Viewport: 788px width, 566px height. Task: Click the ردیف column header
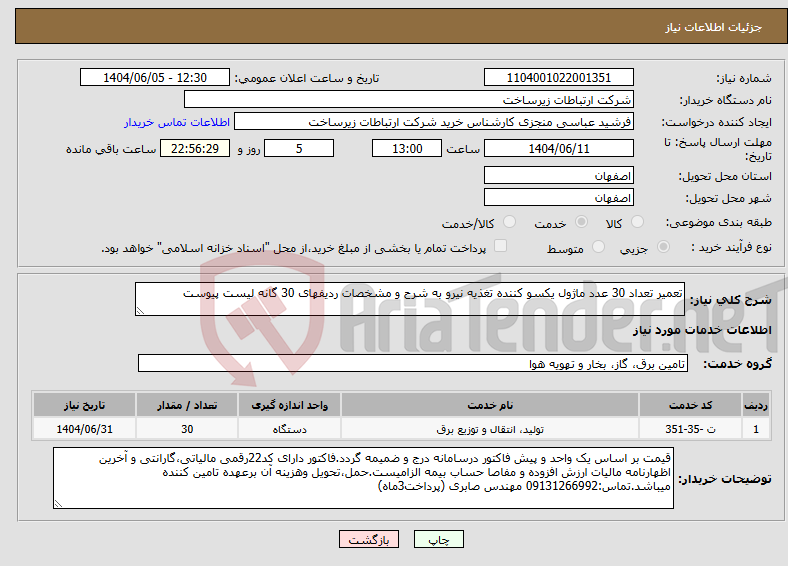coord(756,405)
